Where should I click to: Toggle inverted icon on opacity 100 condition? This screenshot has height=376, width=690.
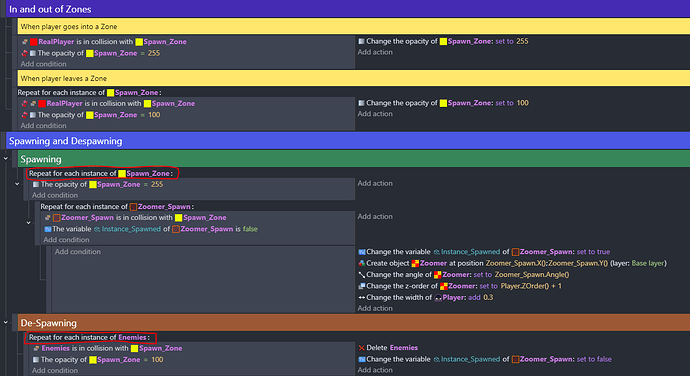click(25, 115)
